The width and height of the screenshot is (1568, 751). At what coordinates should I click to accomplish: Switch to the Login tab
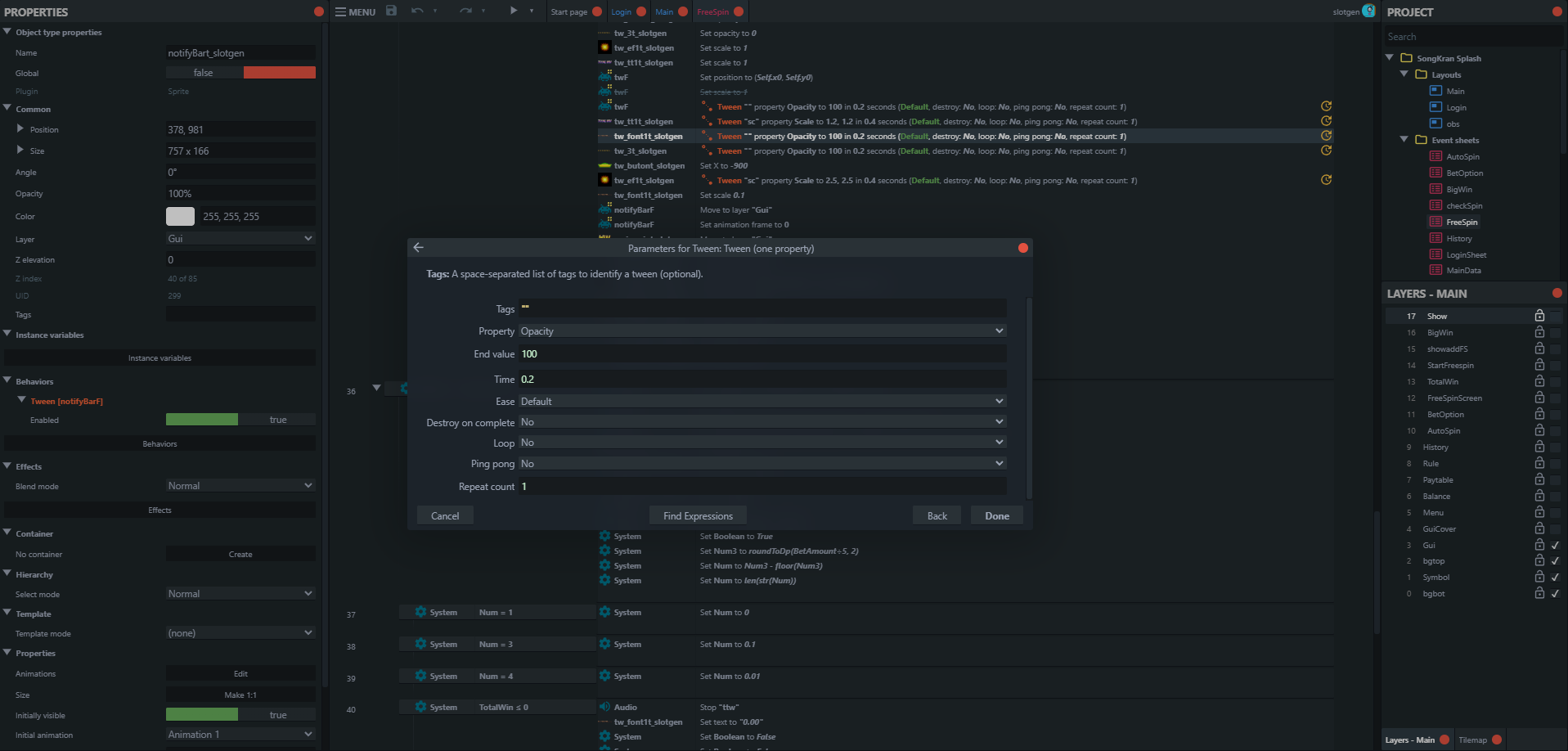point(622,11)
